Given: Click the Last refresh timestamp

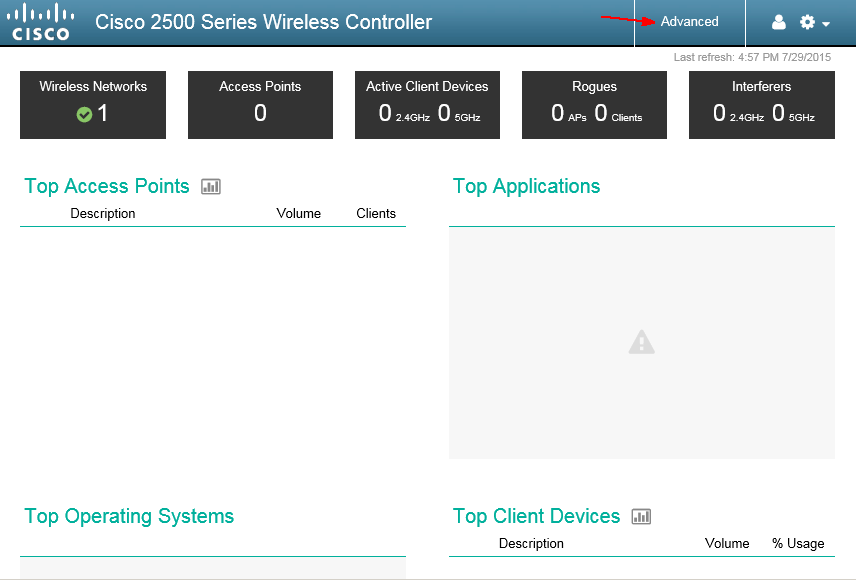Looking at the screenshot, I should point(752,57).
